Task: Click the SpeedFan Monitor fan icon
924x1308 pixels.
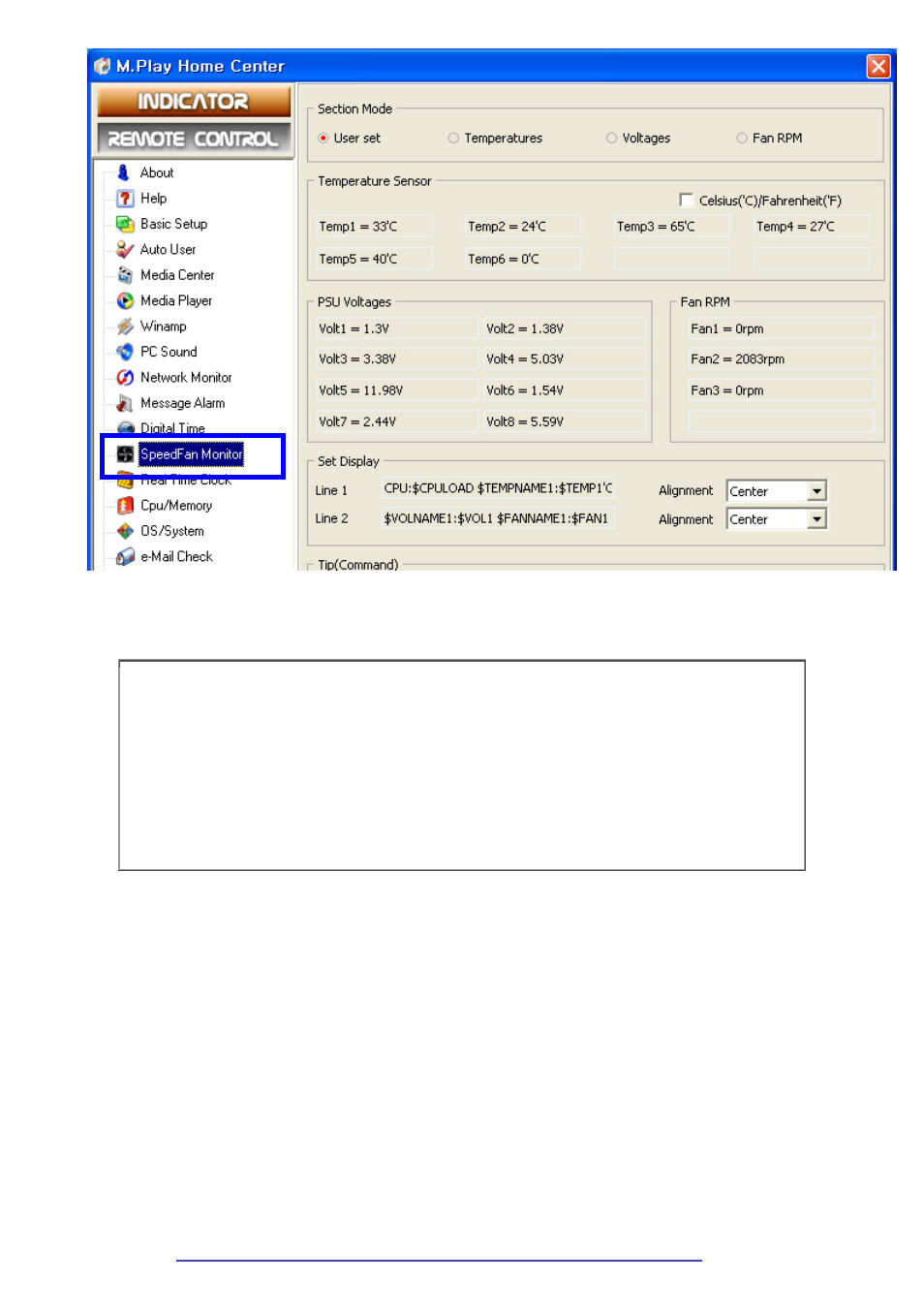Action: click(x=125, y=454)
